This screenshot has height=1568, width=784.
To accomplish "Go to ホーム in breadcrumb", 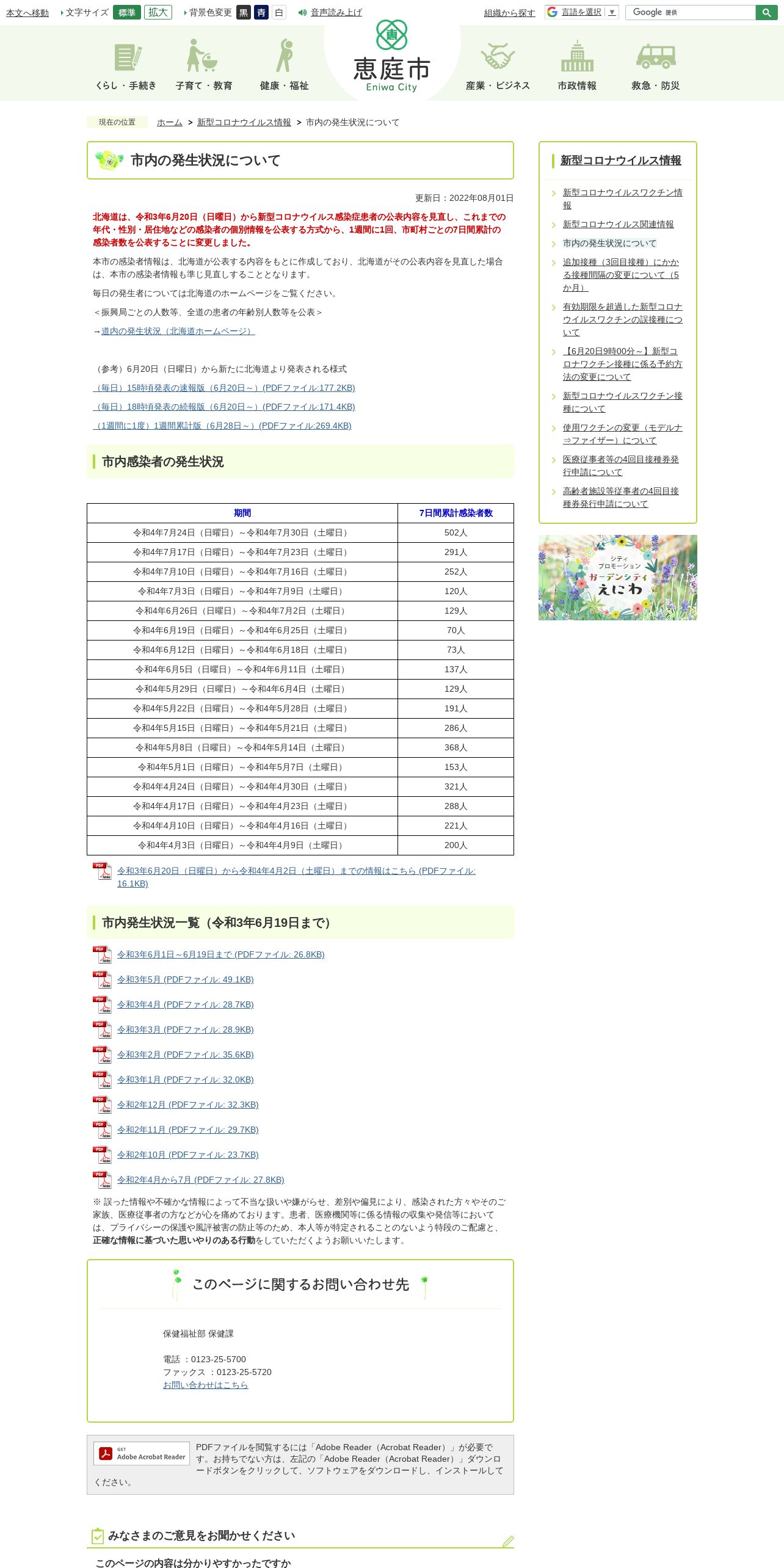I will coord(170,122).
